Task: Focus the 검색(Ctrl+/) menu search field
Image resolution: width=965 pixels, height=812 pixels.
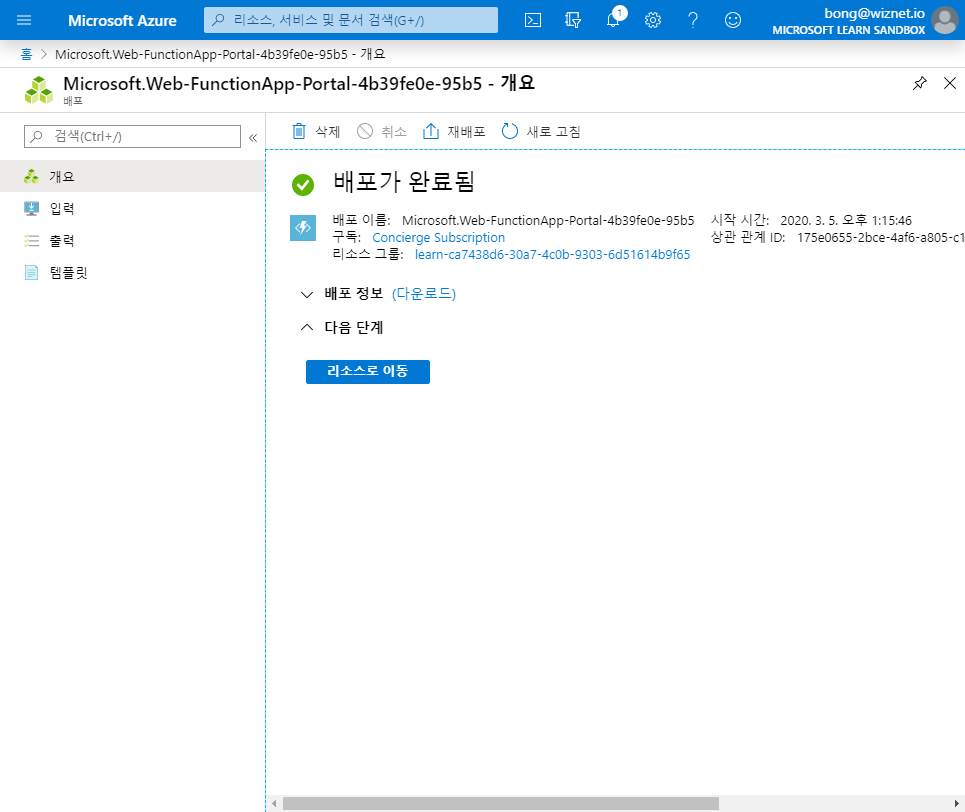Action: coord(132,137)
